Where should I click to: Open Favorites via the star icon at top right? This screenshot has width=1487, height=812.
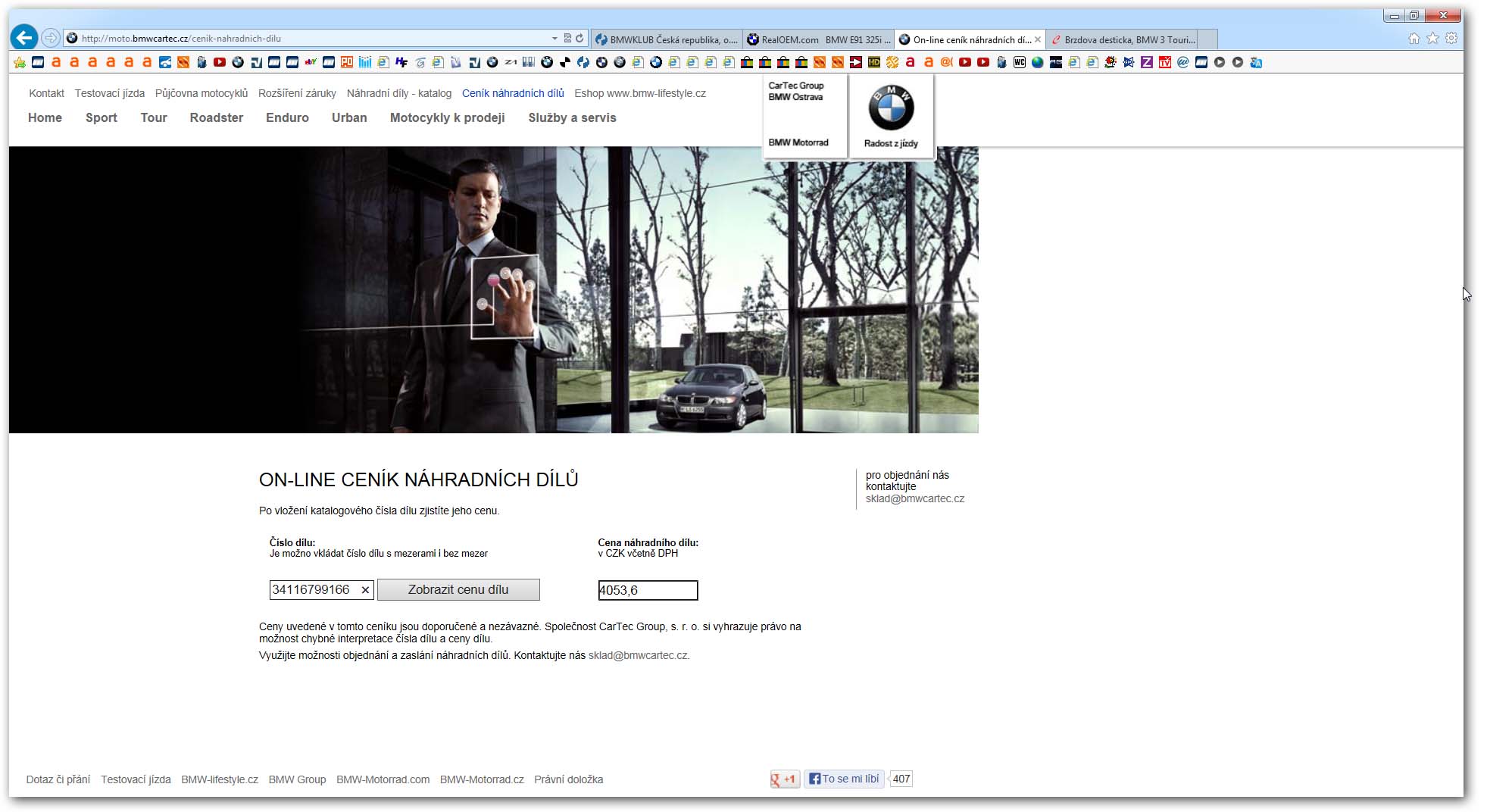pos(1432,38)
